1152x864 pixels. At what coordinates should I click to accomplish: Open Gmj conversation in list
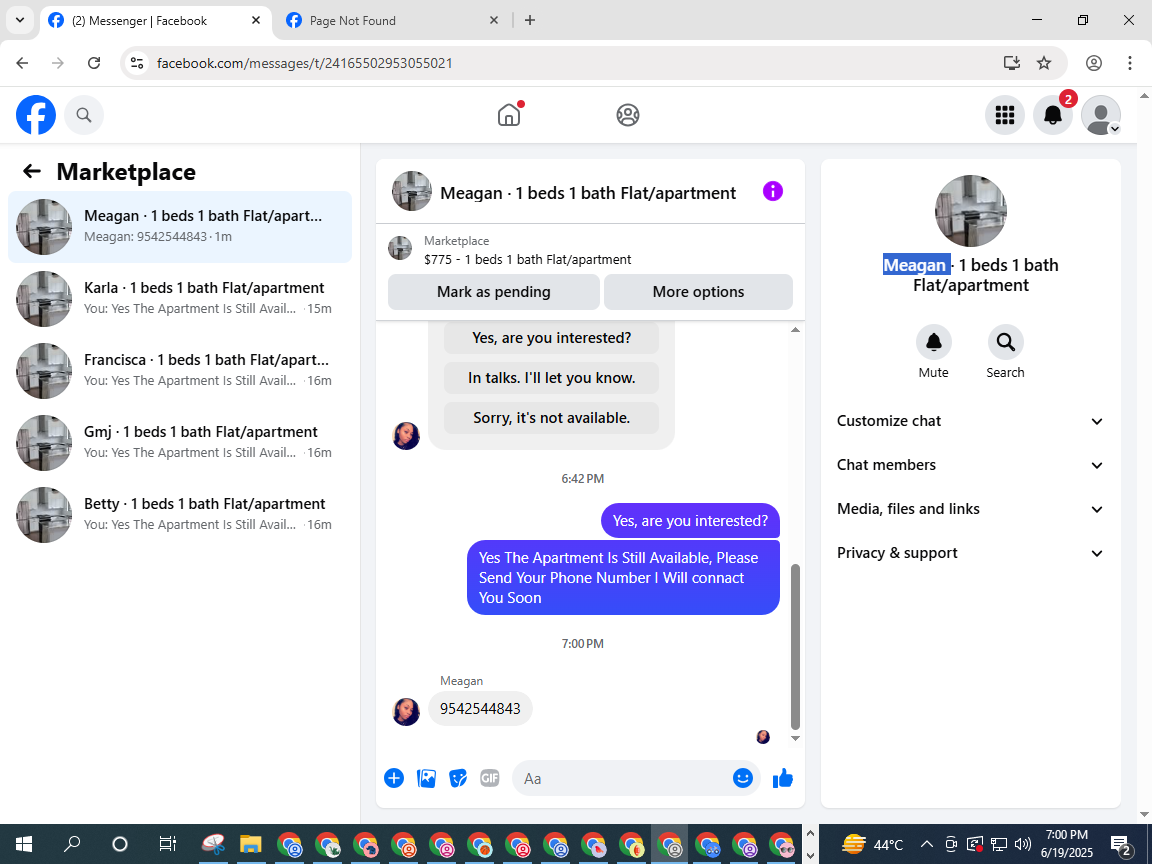pyautogui.click(x=180, y=442)
